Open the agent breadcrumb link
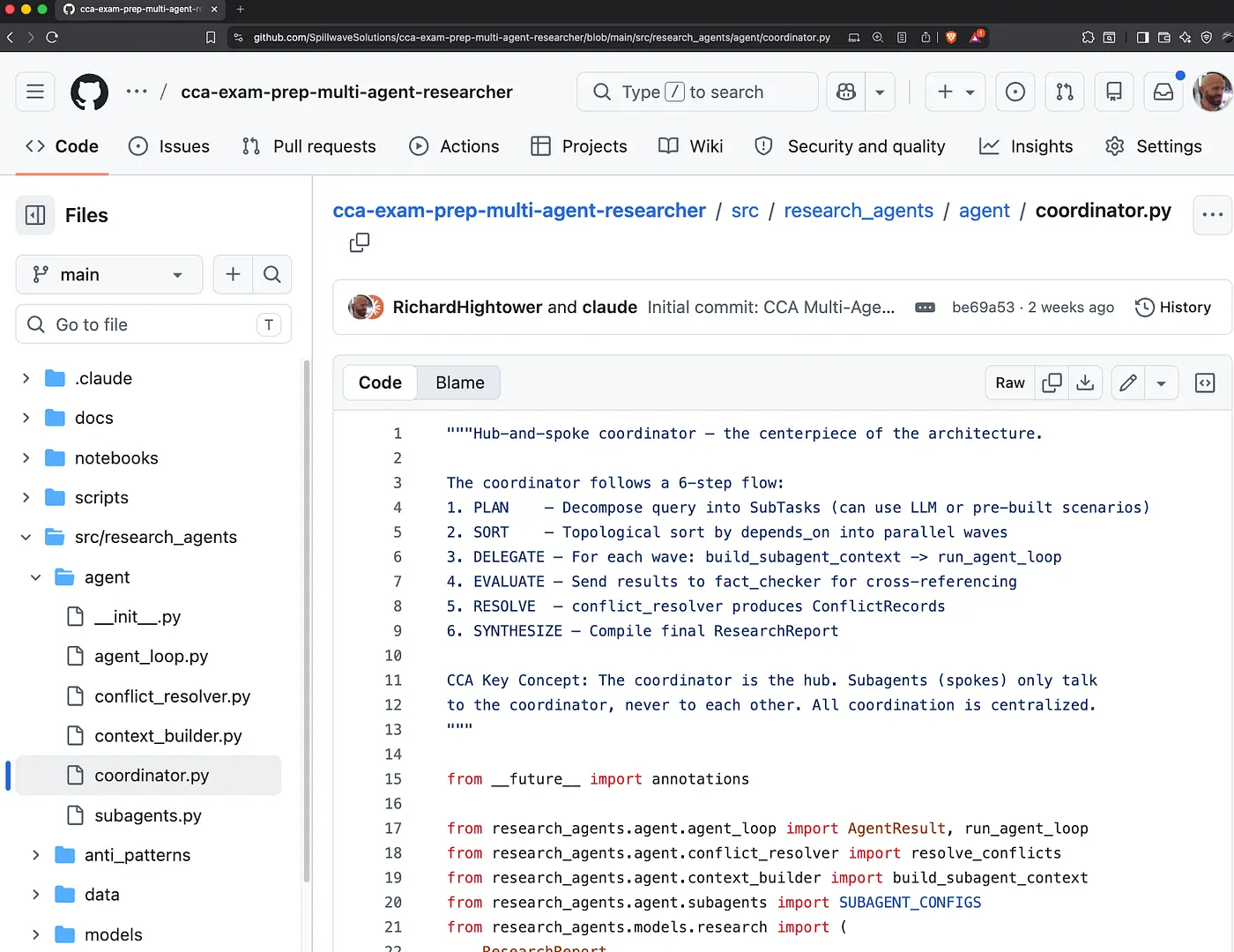1234x952 pixels. [985, 211]
